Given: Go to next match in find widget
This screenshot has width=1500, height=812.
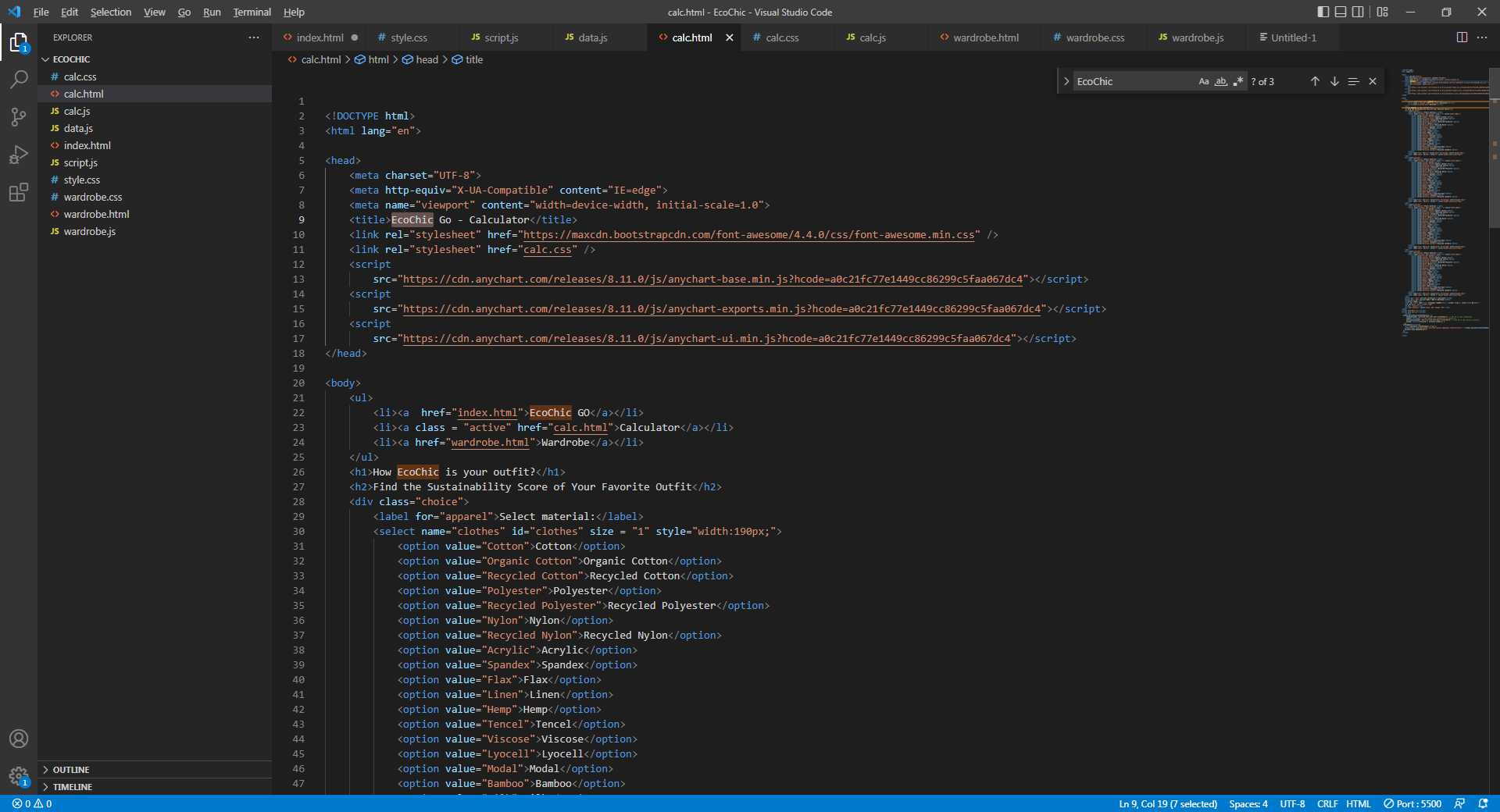Looking at the screenshot, I should (x=1334, y=81).
